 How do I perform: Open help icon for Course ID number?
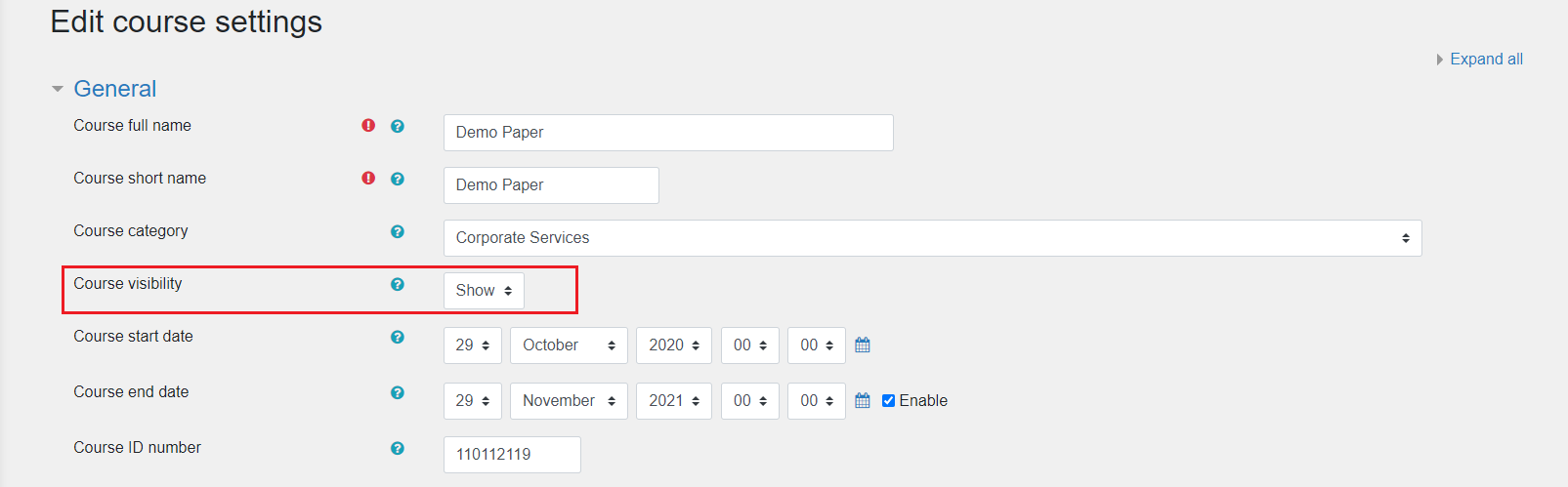(398, 448)
